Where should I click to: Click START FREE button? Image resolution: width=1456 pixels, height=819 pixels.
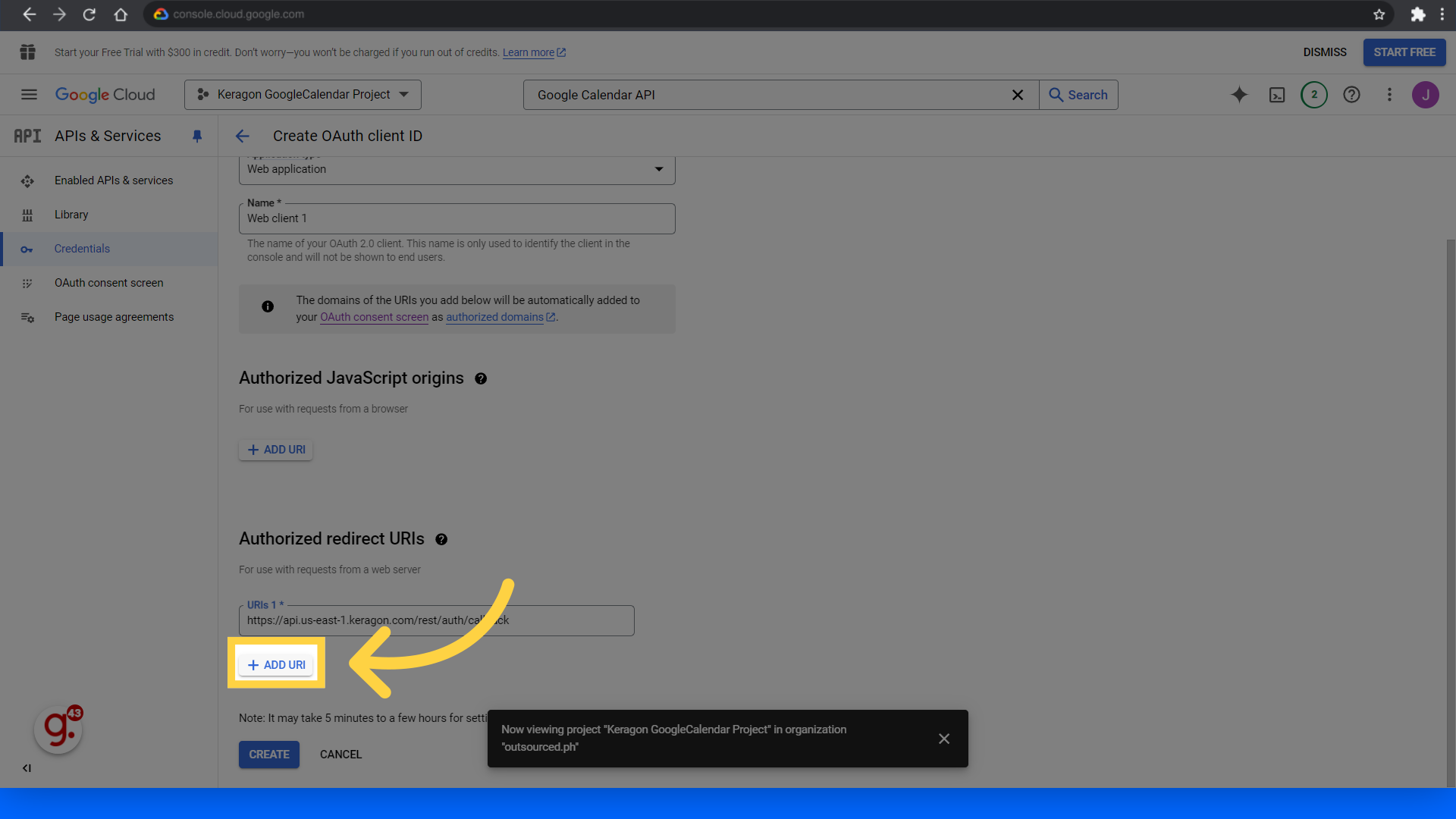tap(1404, 52)
